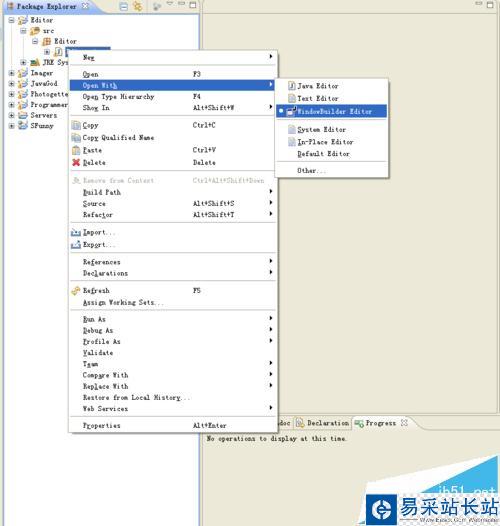This screenshot has height=526, width=500.
Task: Select Text Editor in Open With submenu
Action: 332,99
